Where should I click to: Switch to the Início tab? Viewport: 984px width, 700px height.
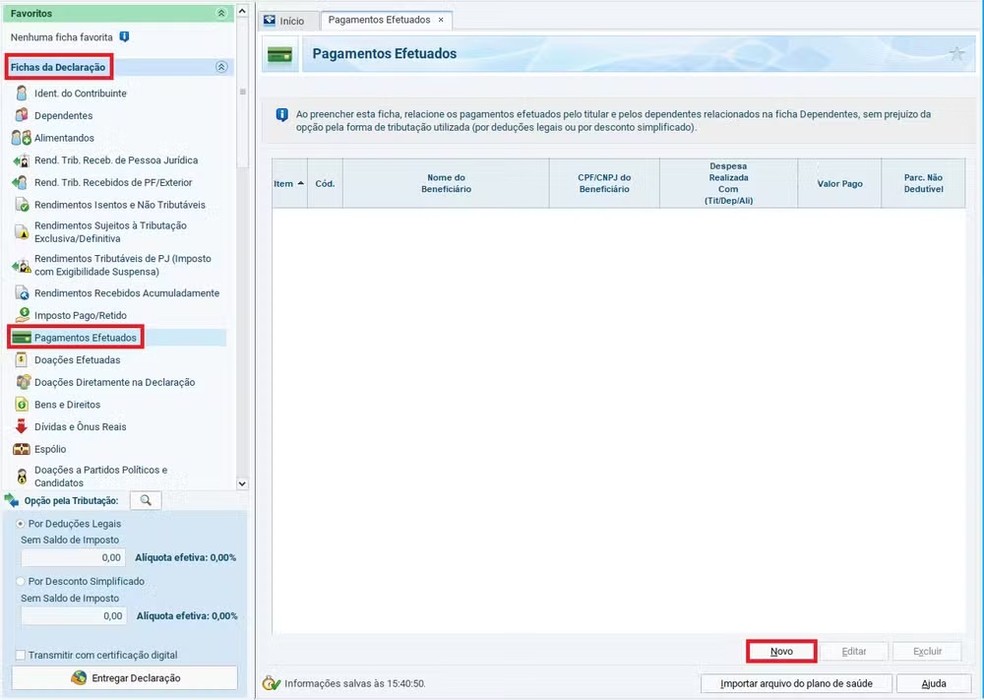click(x=283, y=20)
